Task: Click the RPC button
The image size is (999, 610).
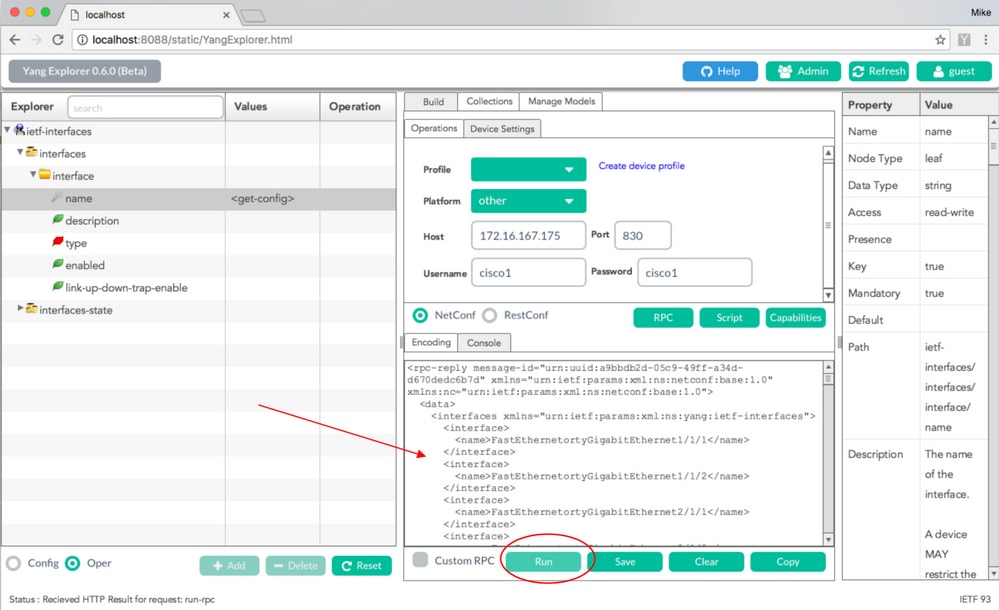Action: pos(663,317)
